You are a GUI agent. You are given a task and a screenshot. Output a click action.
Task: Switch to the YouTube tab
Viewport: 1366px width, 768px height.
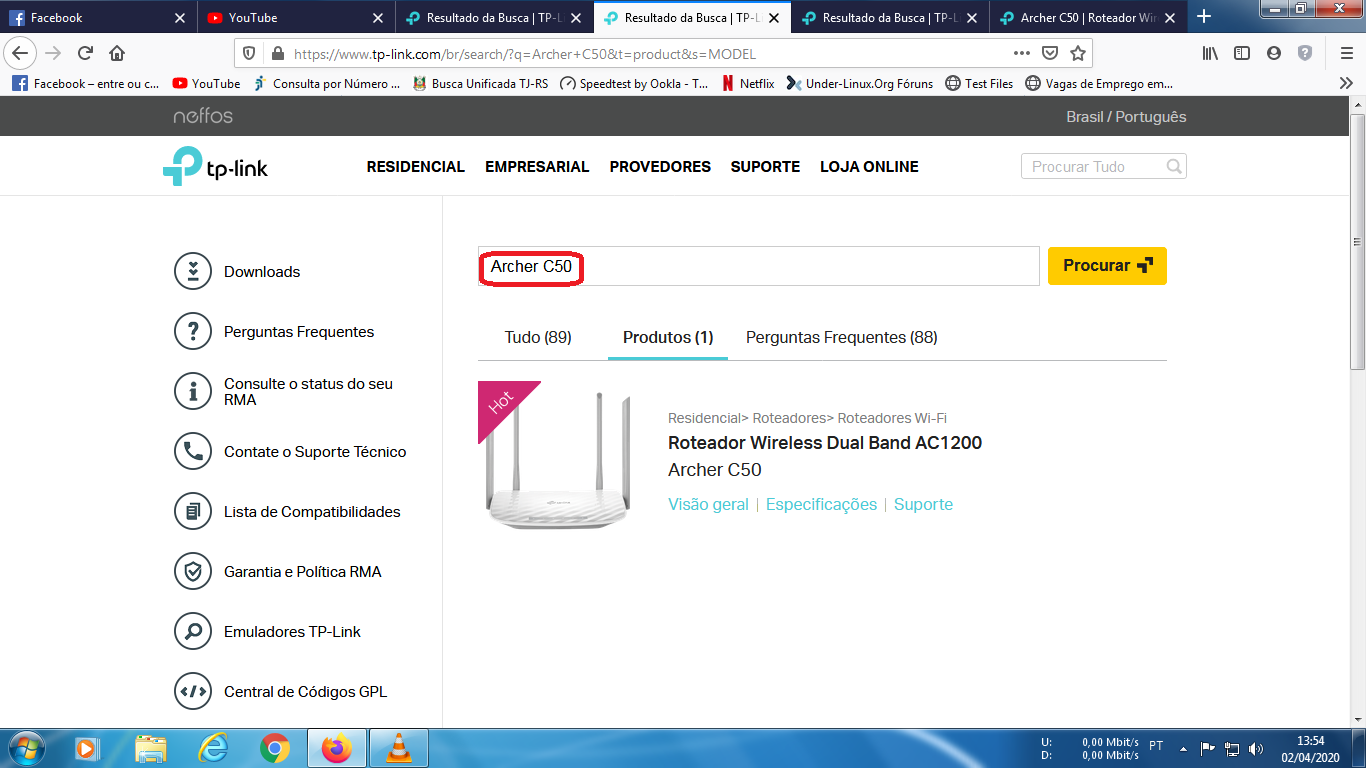pos(297,17)
